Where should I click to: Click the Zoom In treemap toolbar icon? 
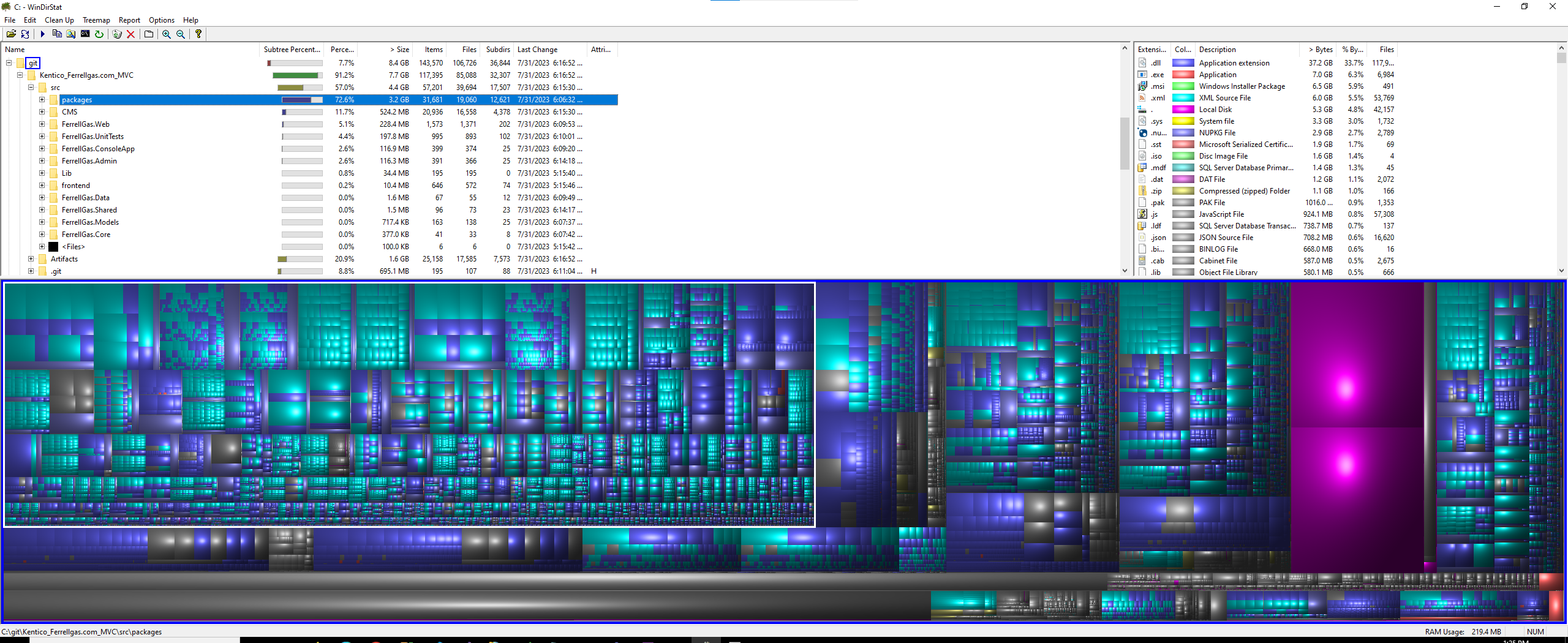165,34
